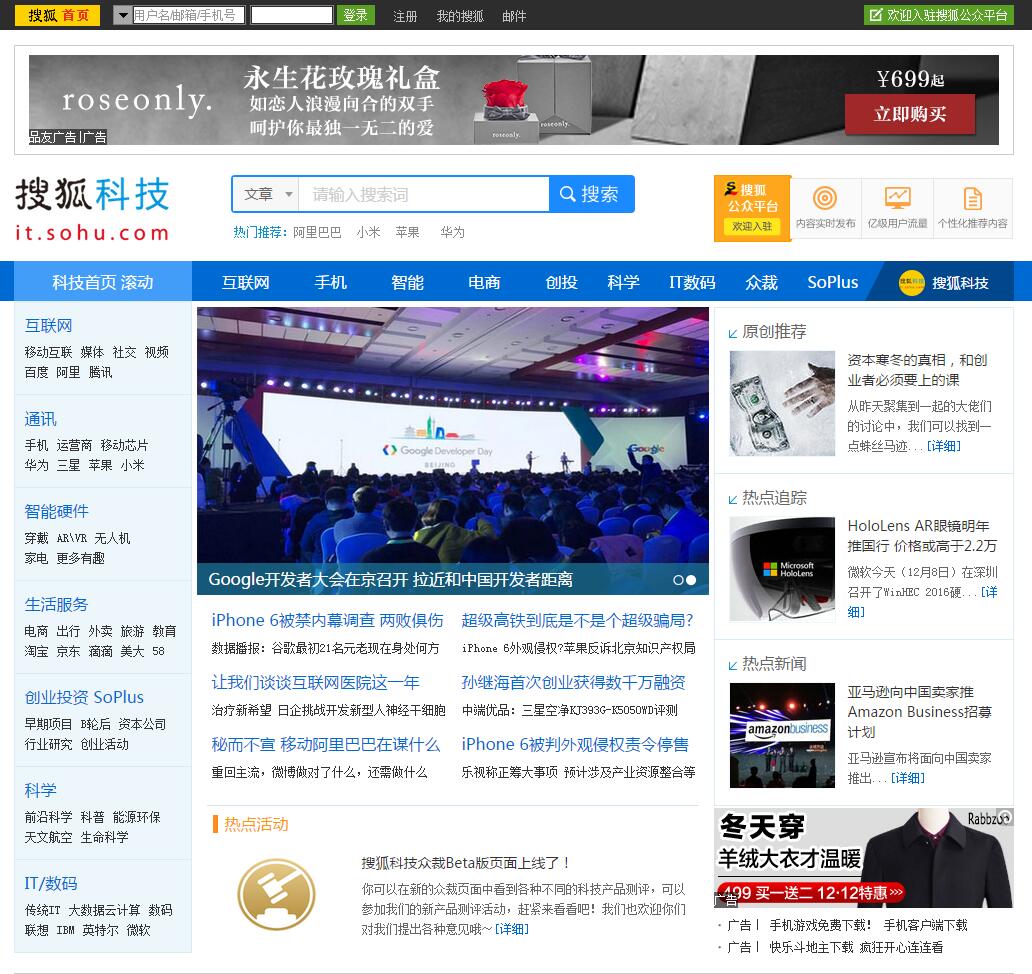The image size is (1032, 974).
Task: Open the 互联网 navigation tab
Action: [245, 282]
